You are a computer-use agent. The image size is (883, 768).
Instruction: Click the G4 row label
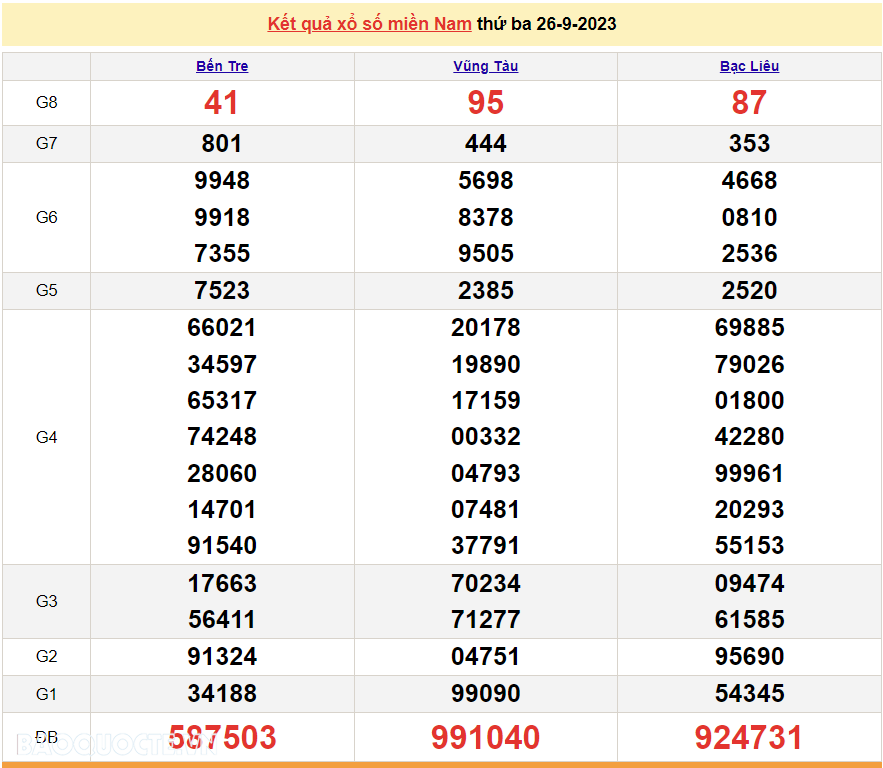point(46,437)
